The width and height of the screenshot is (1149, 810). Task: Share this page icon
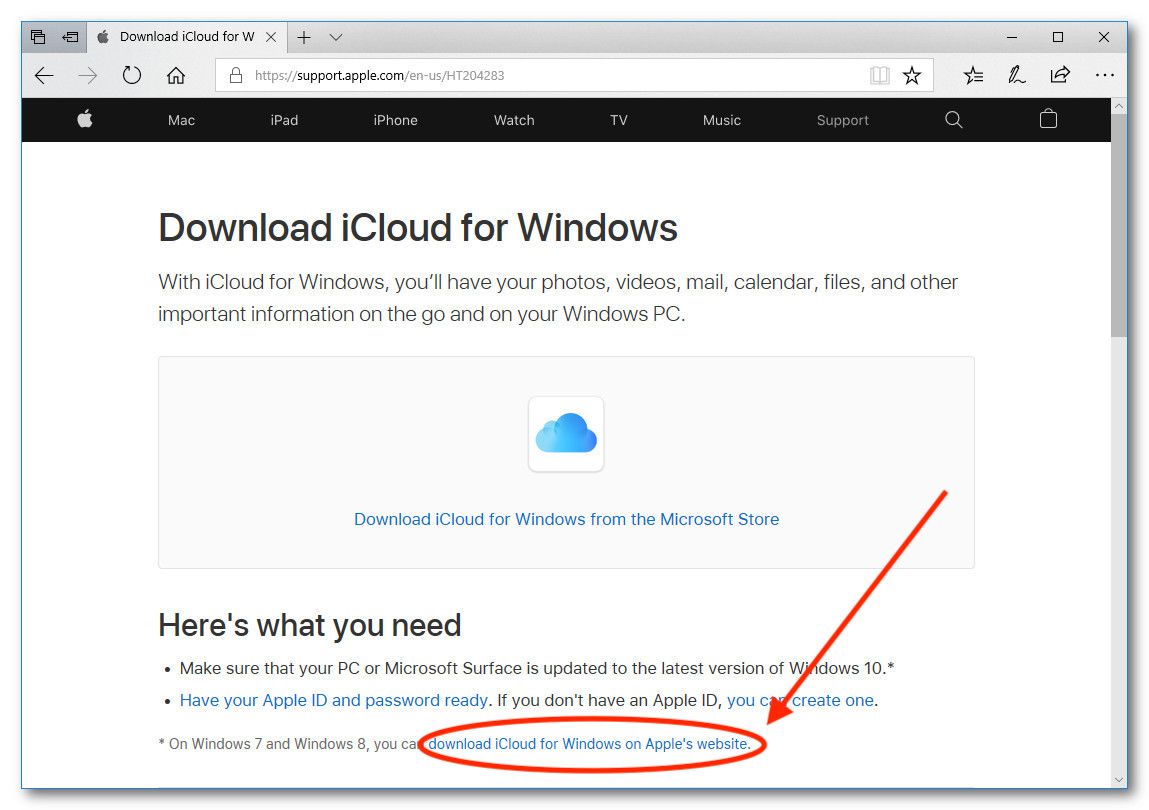pyautogui.click(x=1060, y=75)
